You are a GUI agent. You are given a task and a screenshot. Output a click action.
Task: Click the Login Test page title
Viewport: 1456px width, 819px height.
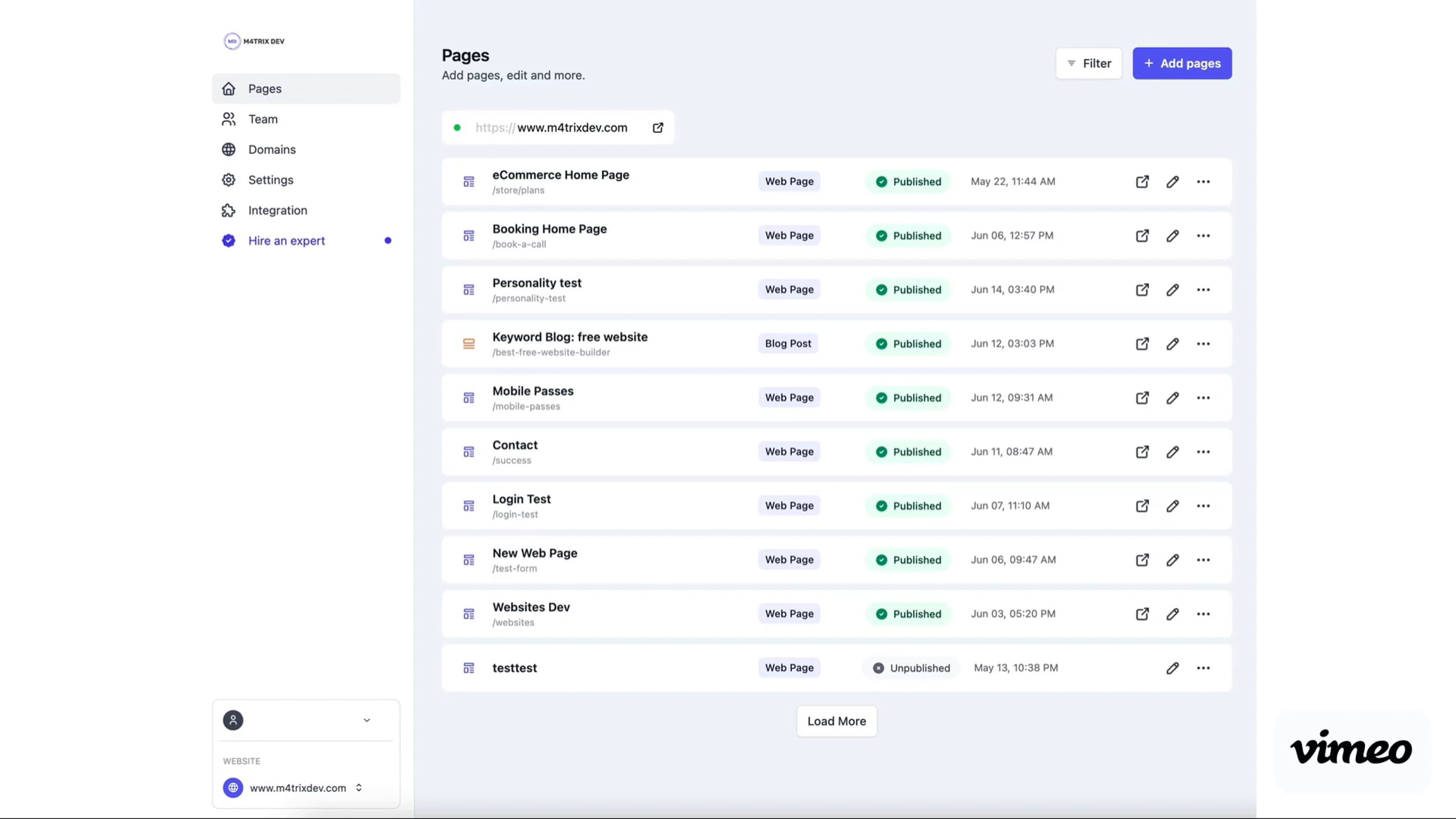click(521, 499)
